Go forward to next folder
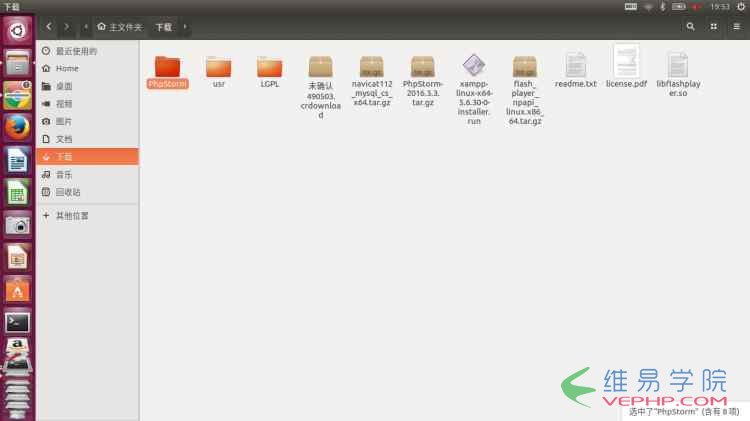750x421 pixels. tap(66, 27)
